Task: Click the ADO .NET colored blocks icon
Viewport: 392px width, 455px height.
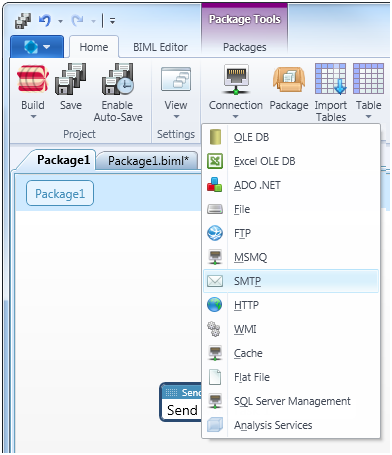Action: [x=215, y=185]
